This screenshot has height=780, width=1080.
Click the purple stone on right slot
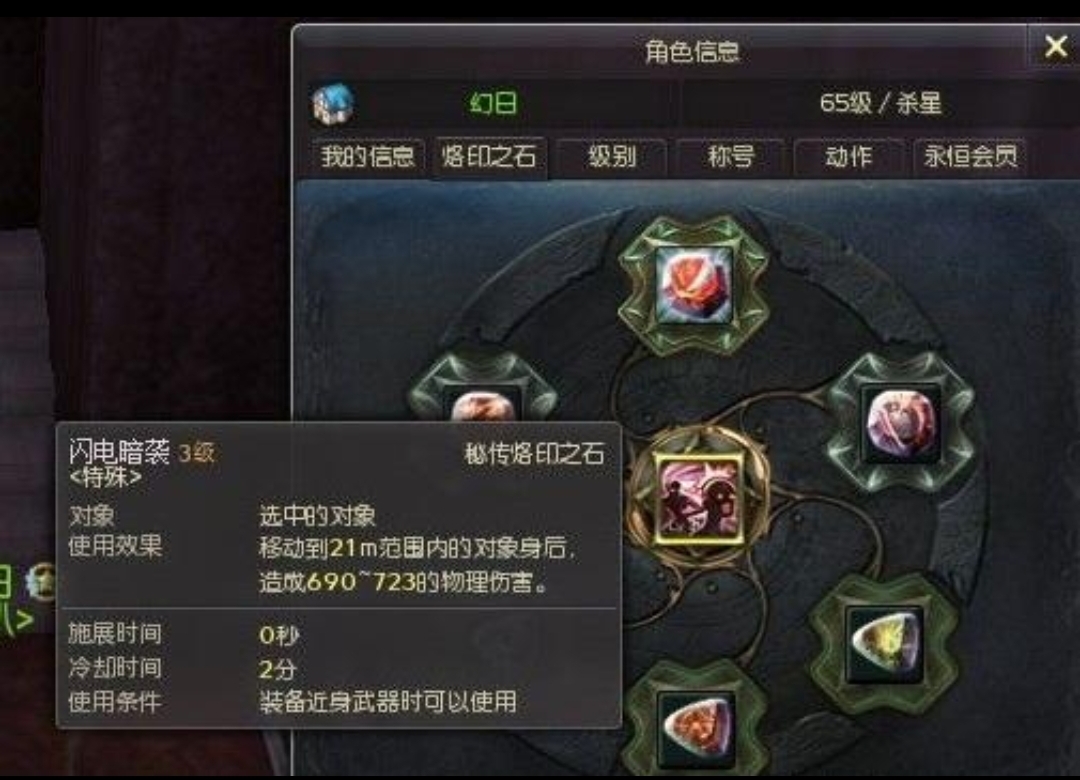901,422
